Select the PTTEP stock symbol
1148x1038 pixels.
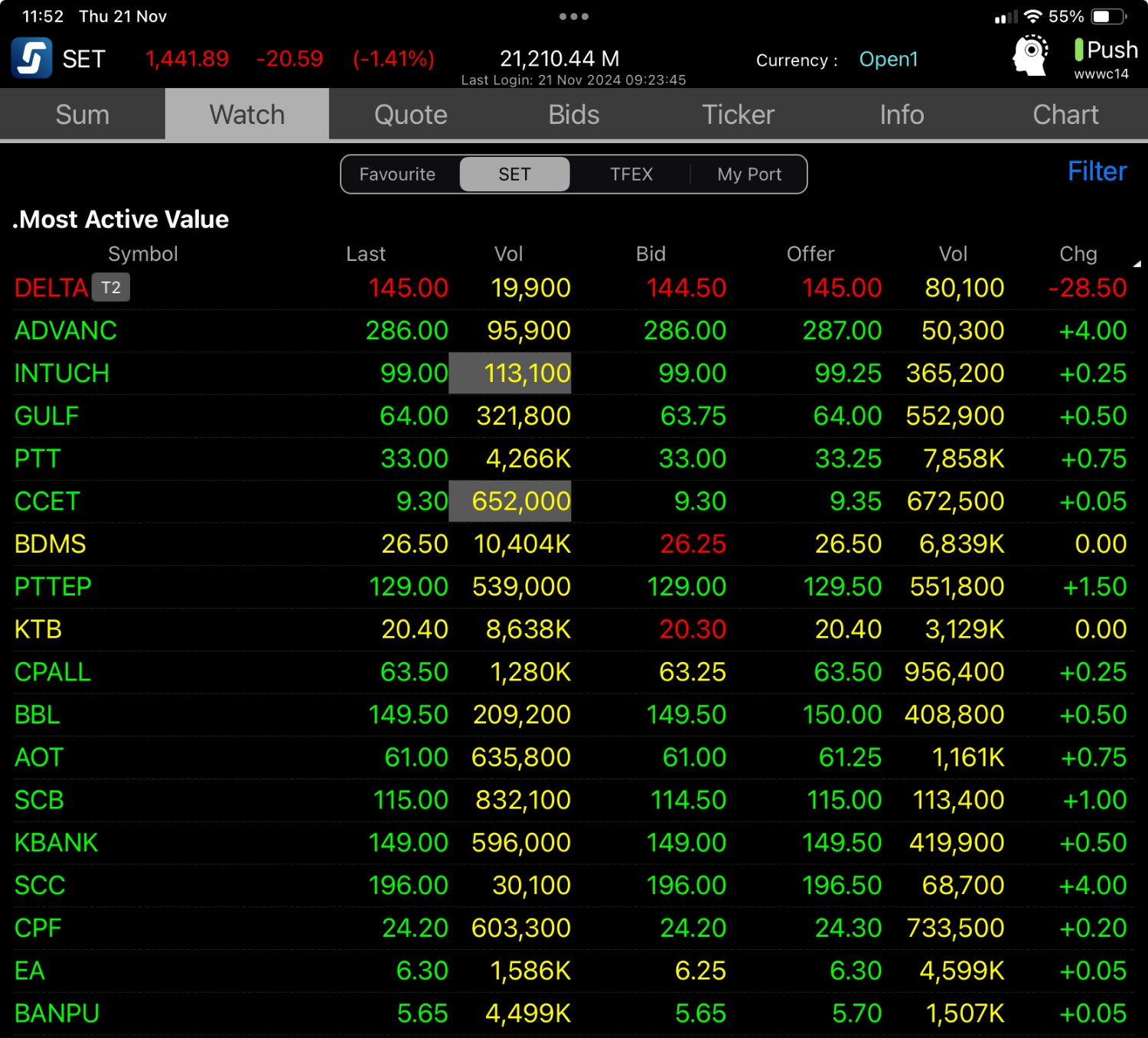[x=53, y=587]
